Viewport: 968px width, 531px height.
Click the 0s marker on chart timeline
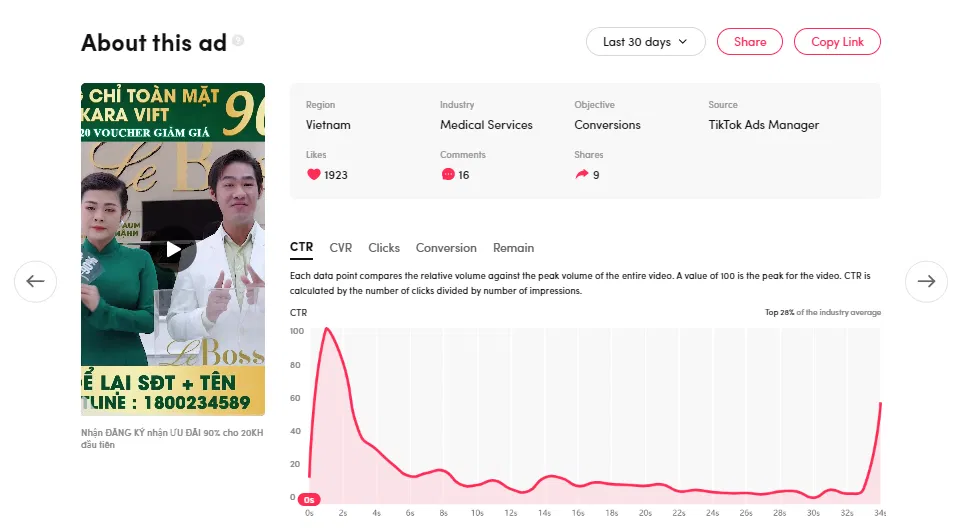[x=309, y=498]
